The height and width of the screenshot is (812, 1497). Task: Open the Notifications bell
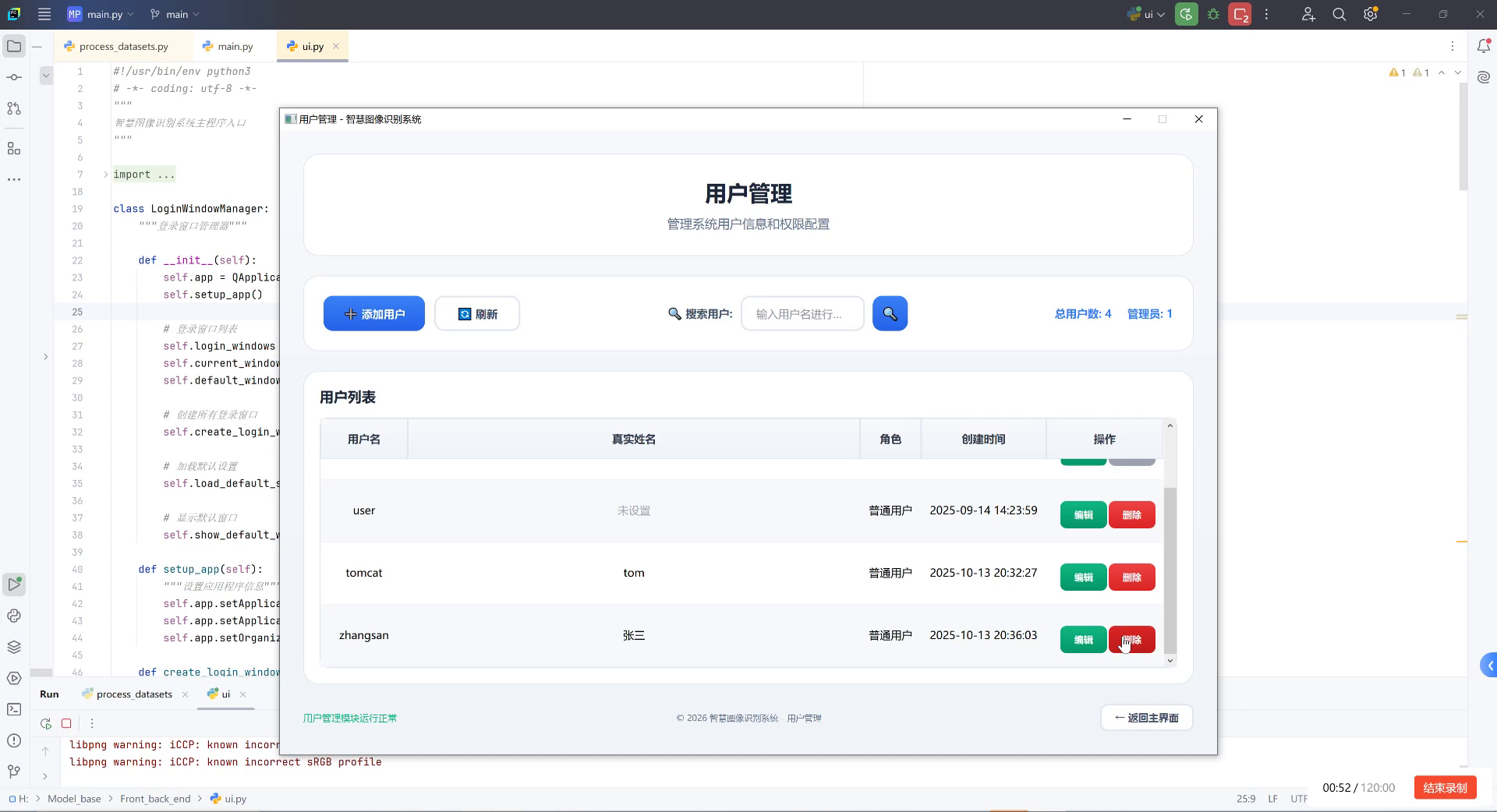pos(1484,46)
